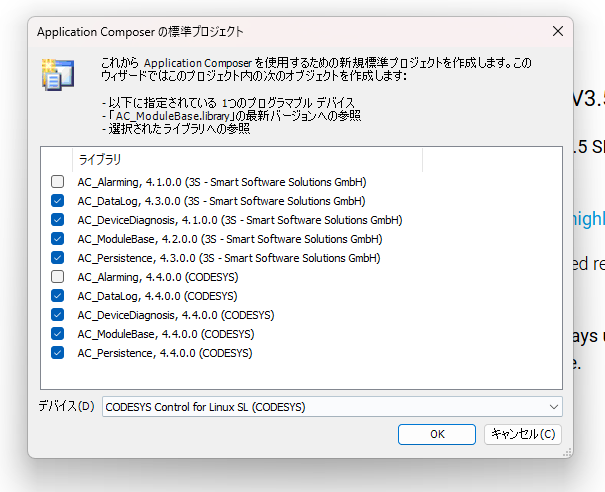Check AC_Alarming 4.4.0.0 CODESYS checkbox
Screen dimensions: 605x492
[57, 276]
